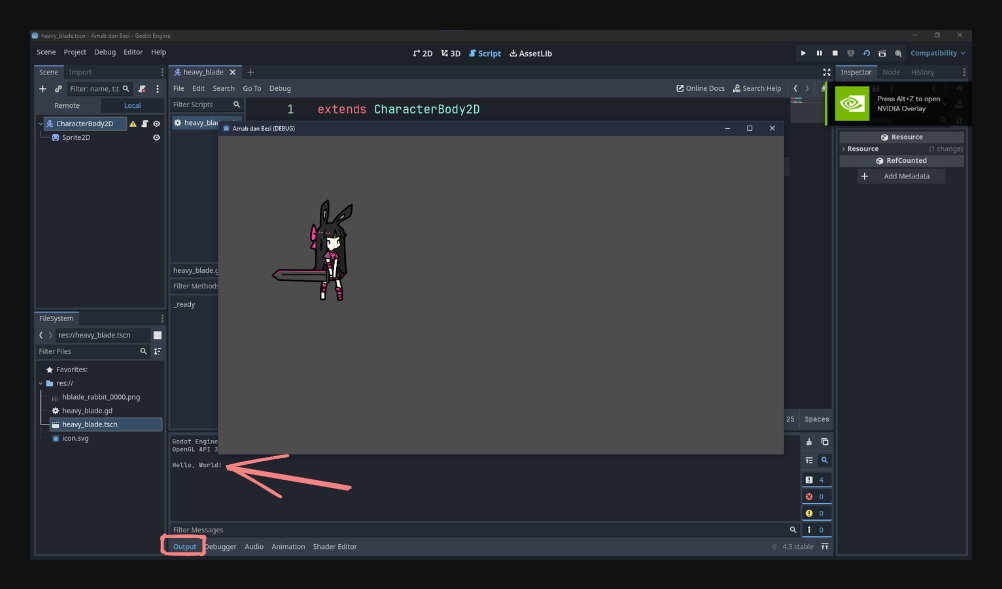Open the Editor menu
This screenshot has height=589, width=1002.
pos(133,52)
